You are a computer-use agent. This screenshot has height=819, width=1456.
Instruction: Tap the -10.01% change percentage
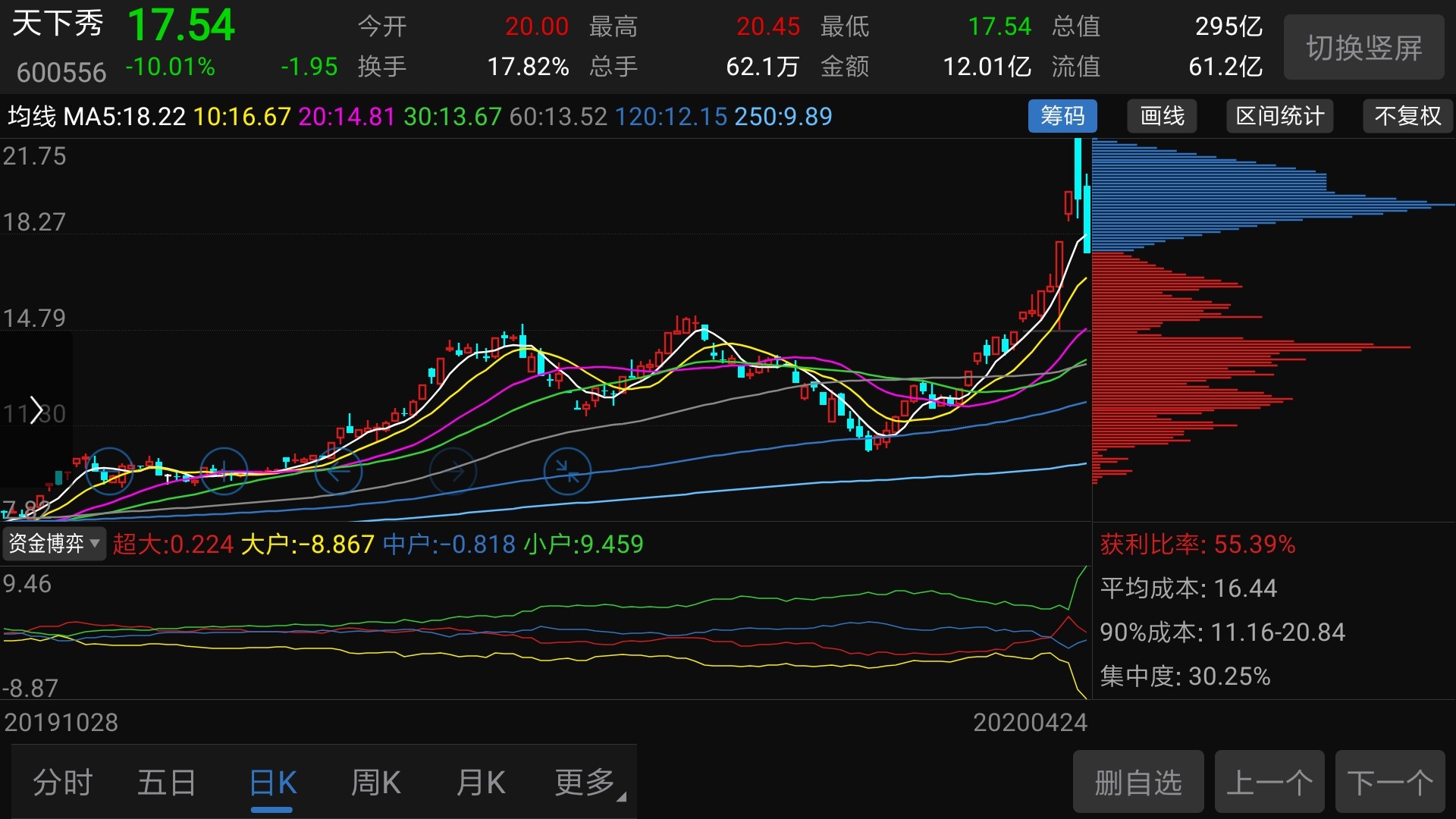pos(171,67)
